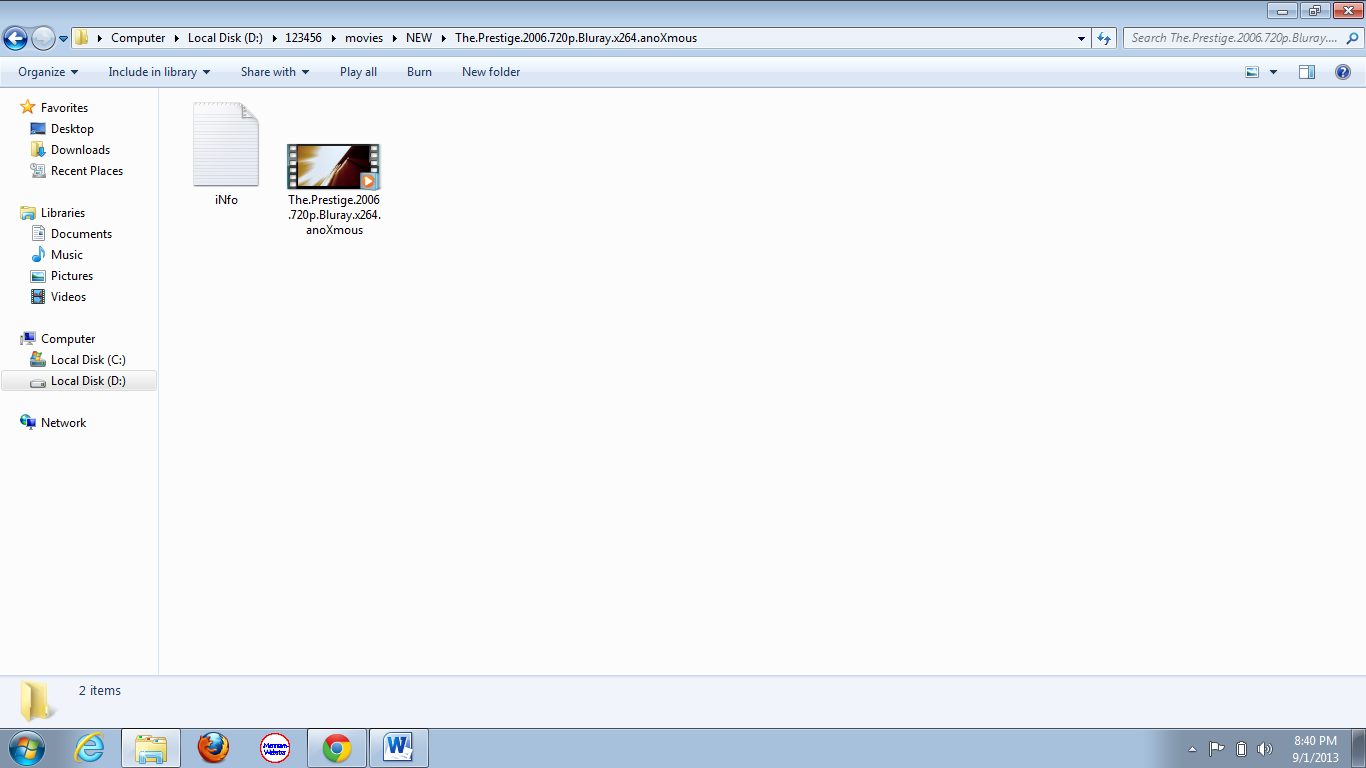Click the volume speaker tray icon
Viewport: 1366px width, 768px height.
tap(1264, 749)
